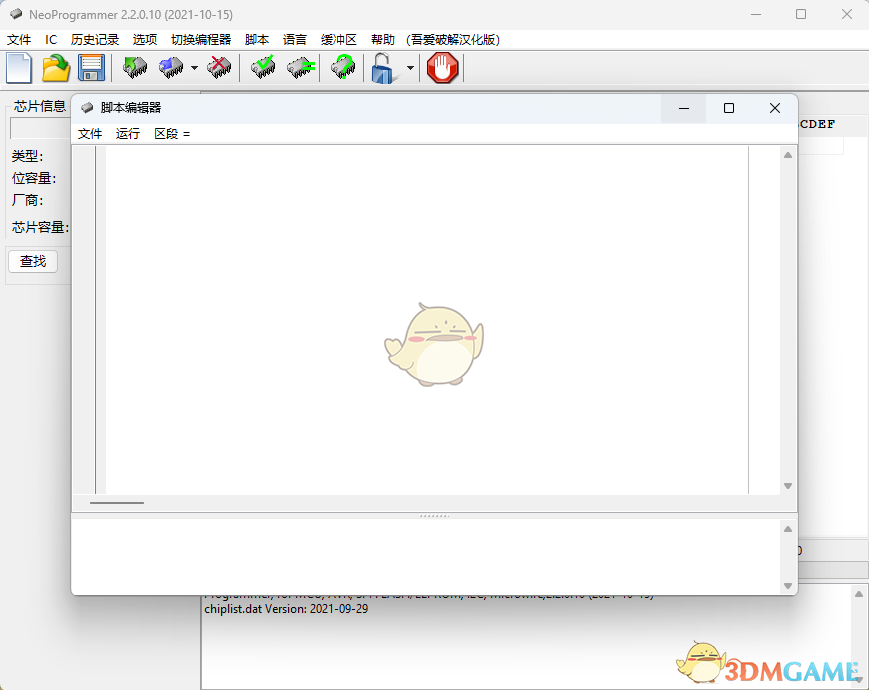Create a new file with the blank page icon
Viewport: 869px width, 690px height.
18,68
